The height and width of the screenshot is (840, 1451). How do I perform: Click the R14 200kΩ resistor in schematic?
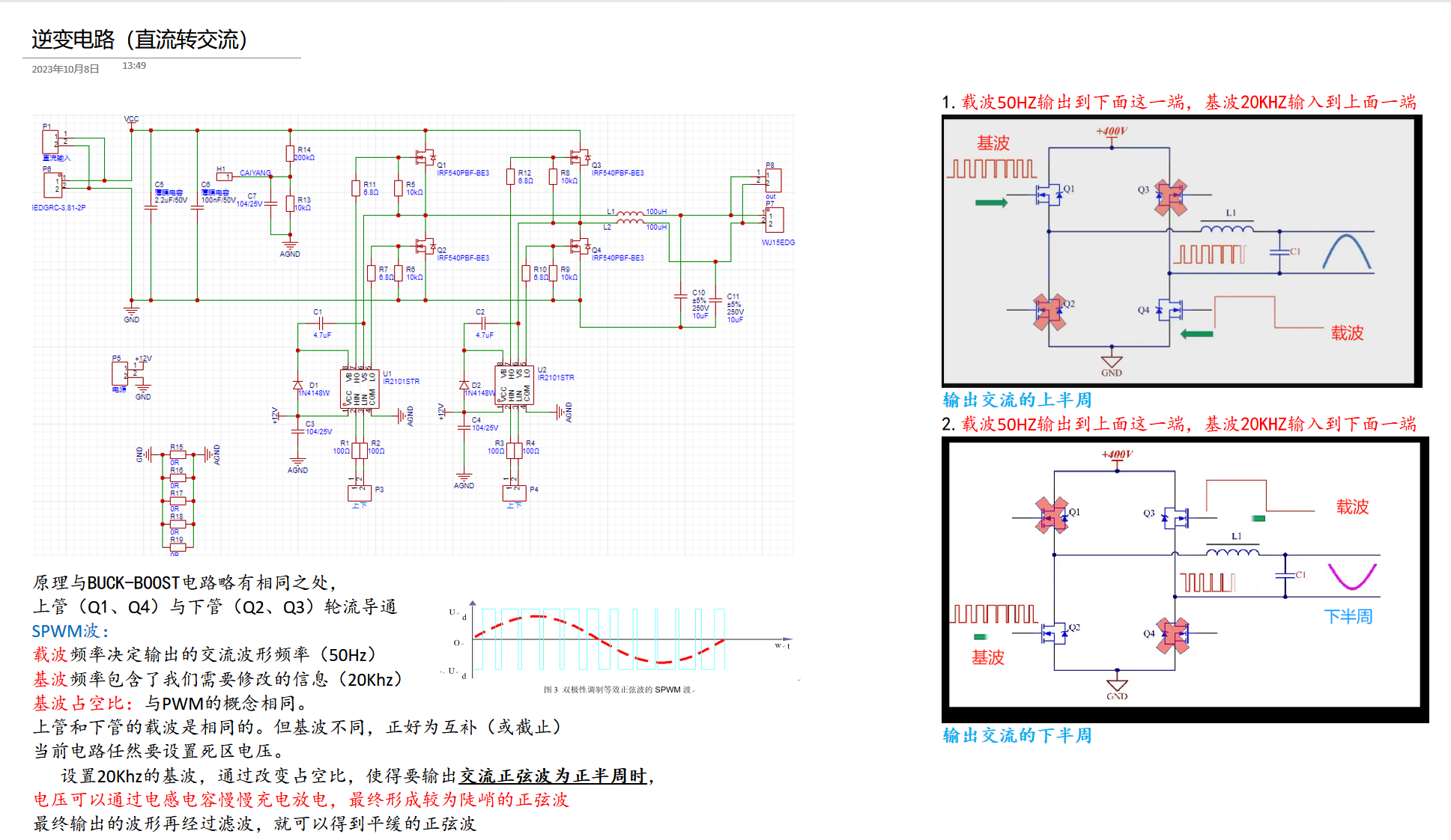(290, 153)
